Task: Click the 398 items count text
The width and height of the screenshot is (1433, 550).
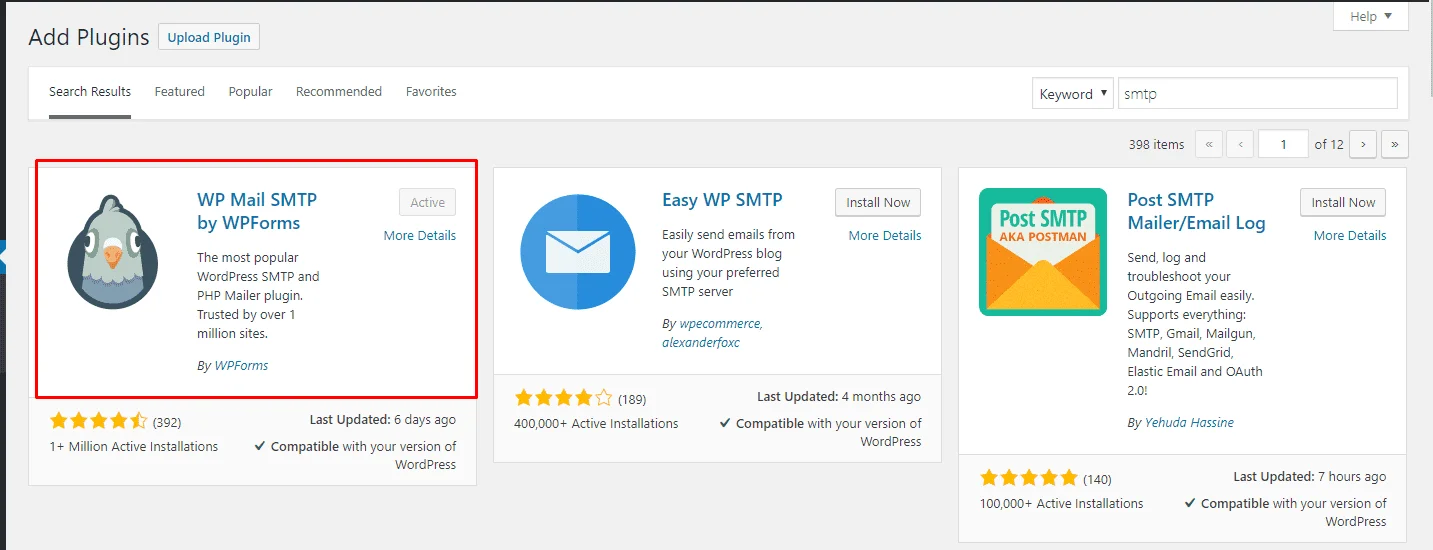Action: [1156, 144]
